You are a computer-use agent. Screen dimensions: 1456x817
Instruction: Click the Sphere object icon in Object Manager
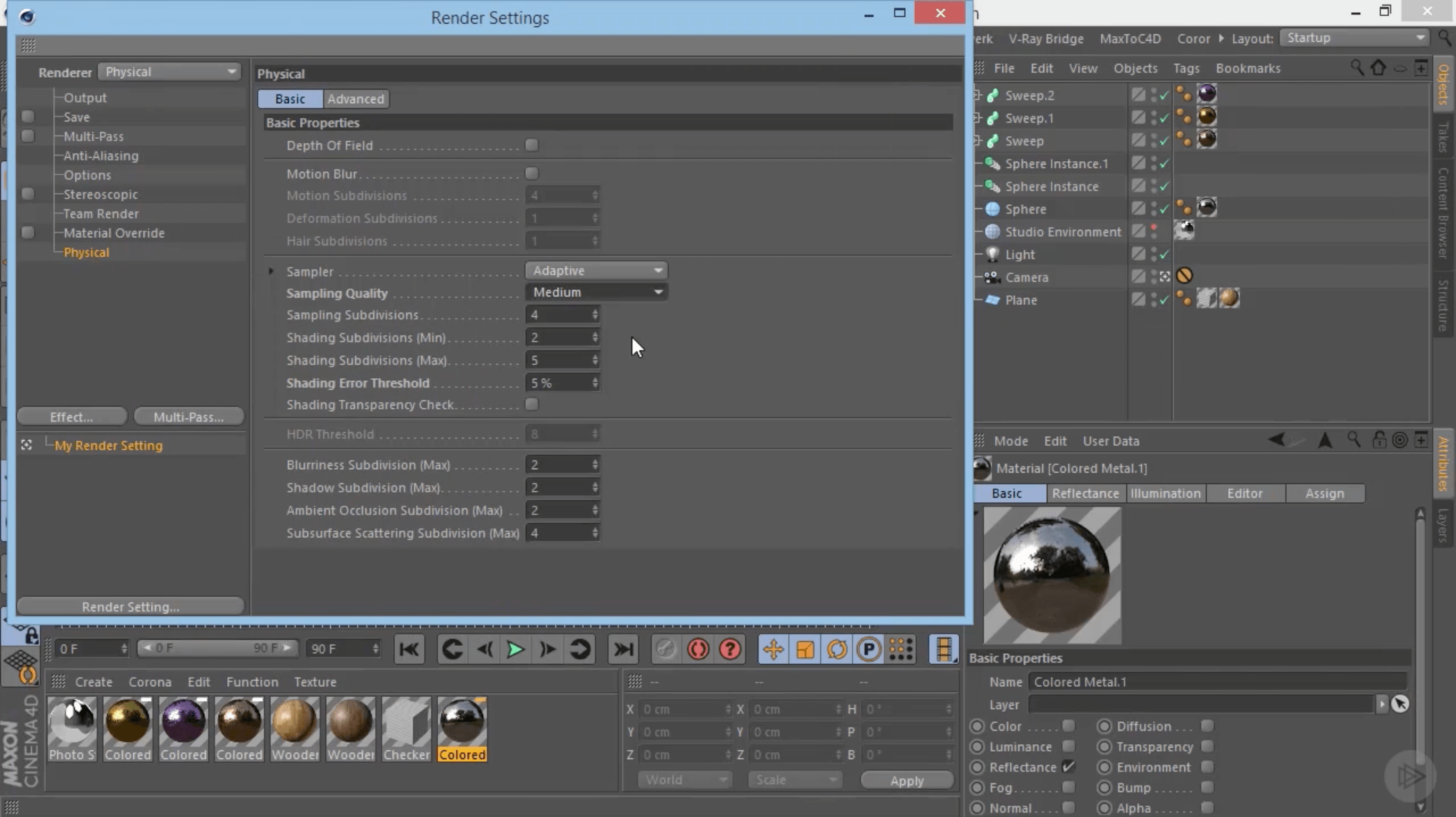992,209
